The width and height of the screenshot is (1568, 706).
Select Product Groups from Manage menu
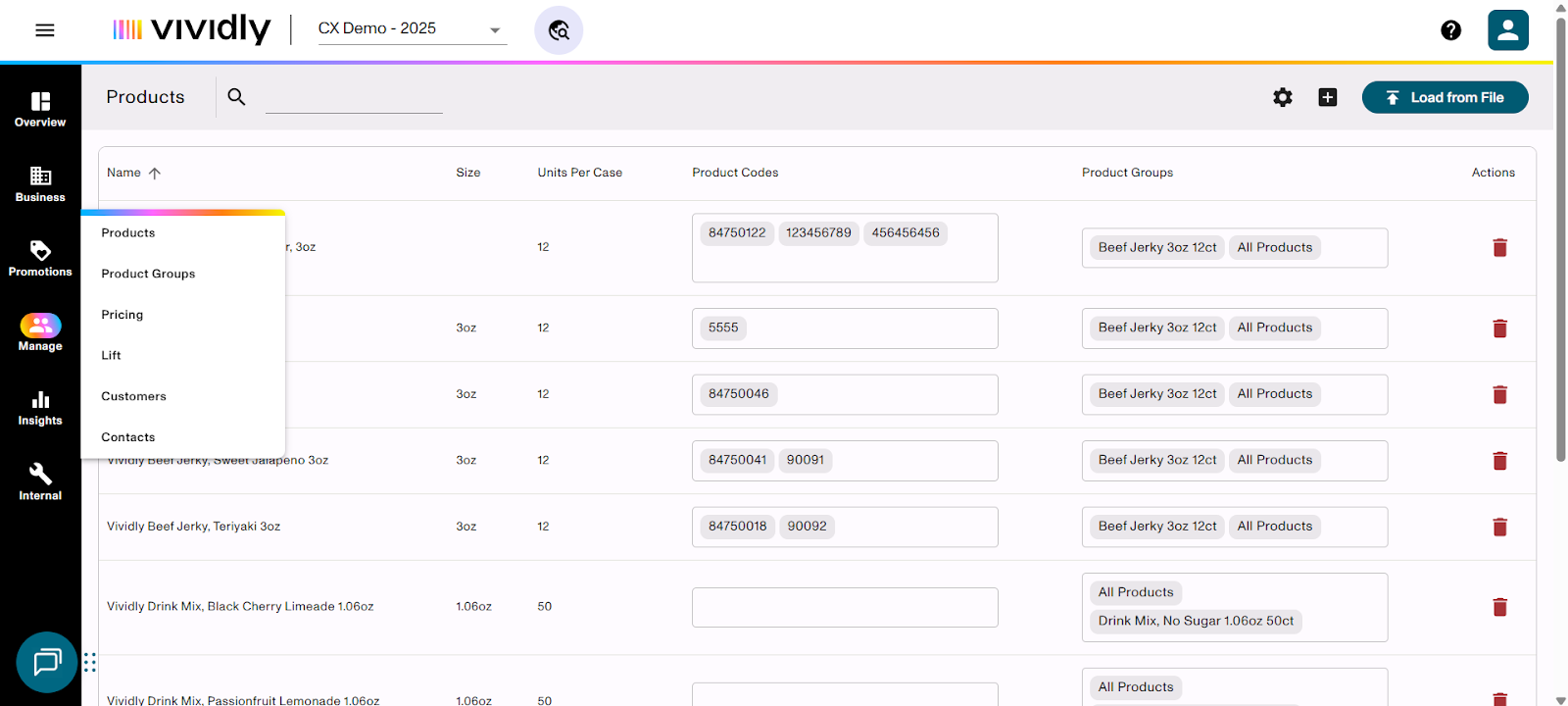tap(148, 274)
